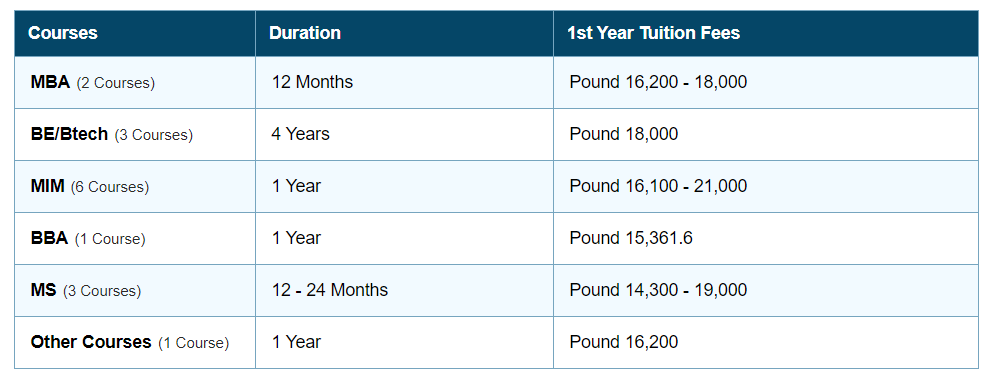Select the Pound 15,361.6 fee cell
992x386 pixels.
(631, 239)
